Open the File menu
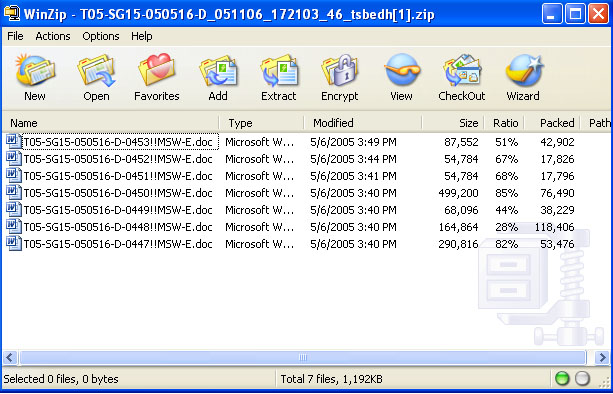The width and height of the screenshot is (613, 394). [15, 36]
